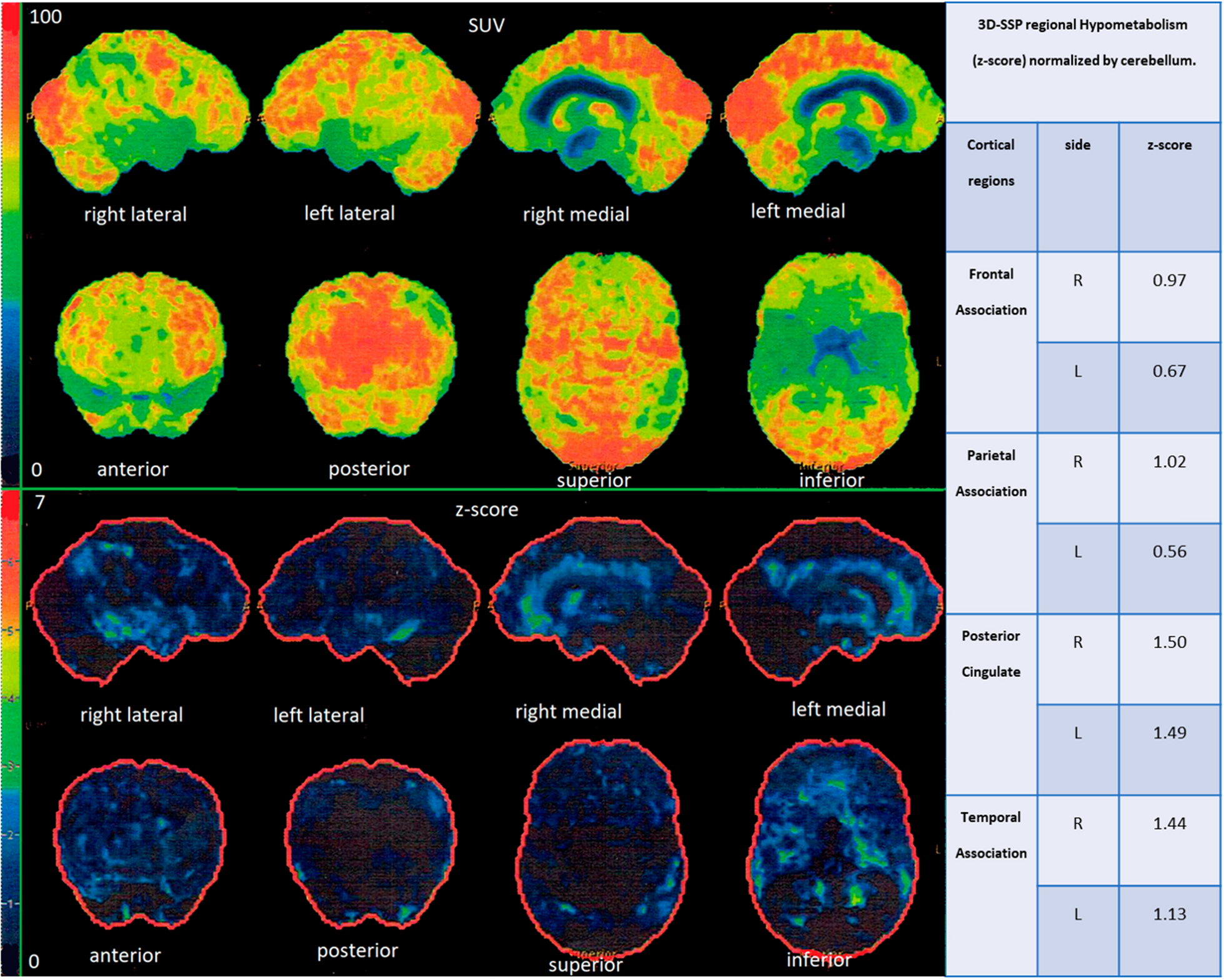Select the SUV superior brain view

pyautogui.click(x=602, y=361)
